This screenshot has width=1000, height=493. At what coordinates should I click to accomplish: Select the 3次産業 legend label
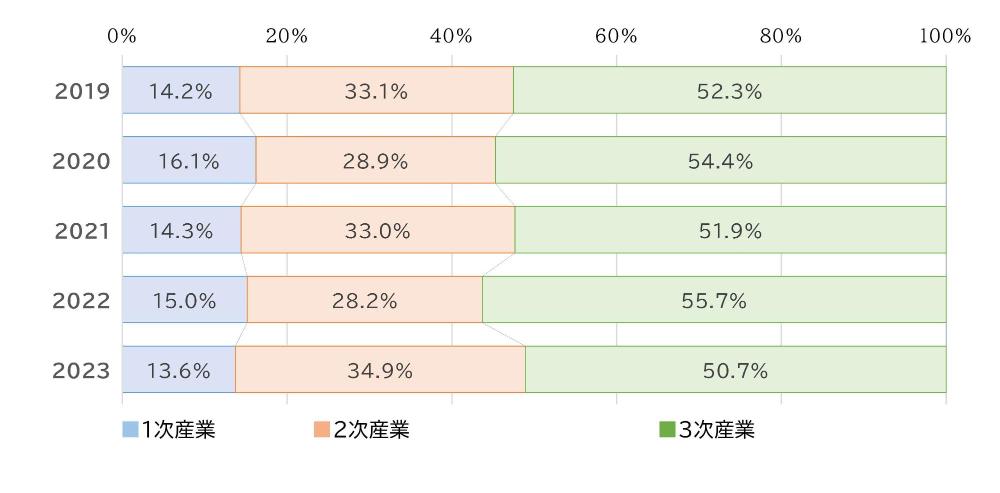click(x=717, y=430)
